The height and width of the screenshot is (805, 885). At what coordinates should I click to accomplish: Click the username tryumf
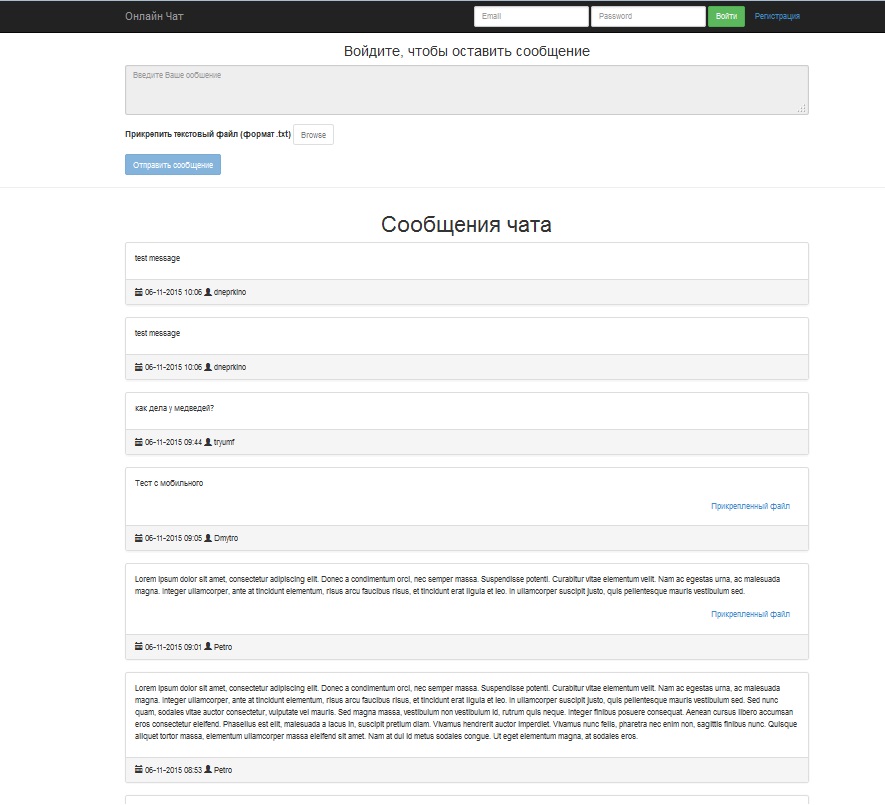point(224,443)
